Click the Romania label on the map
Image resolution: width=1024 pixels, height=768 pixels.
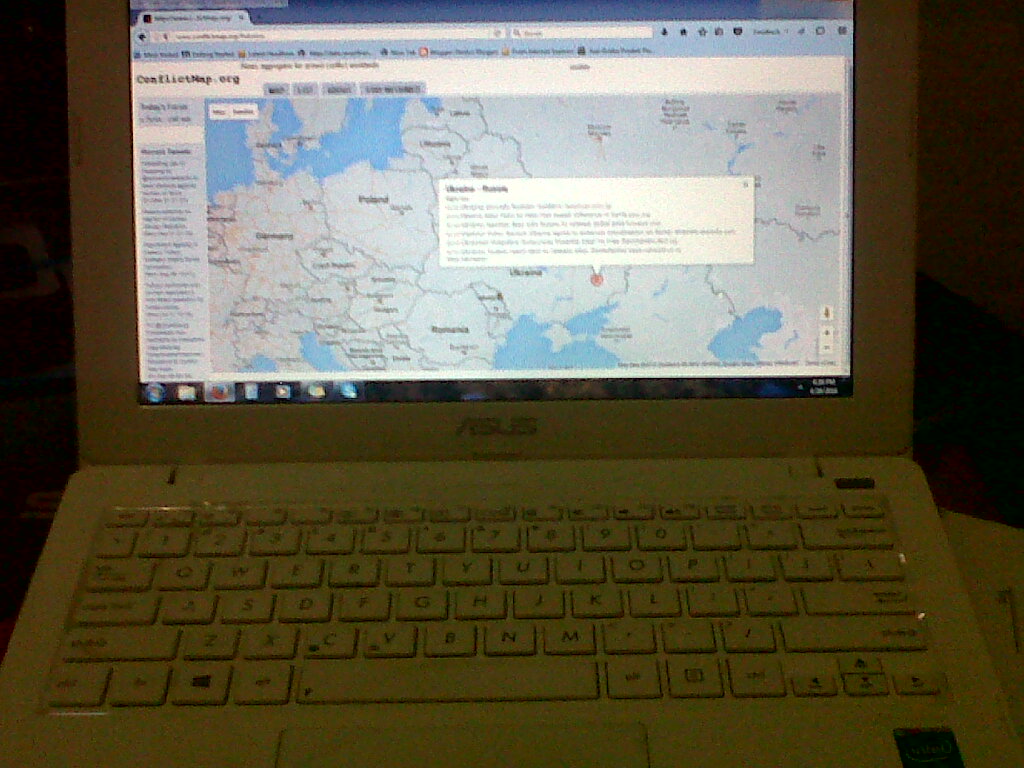[x=451, y=329]
